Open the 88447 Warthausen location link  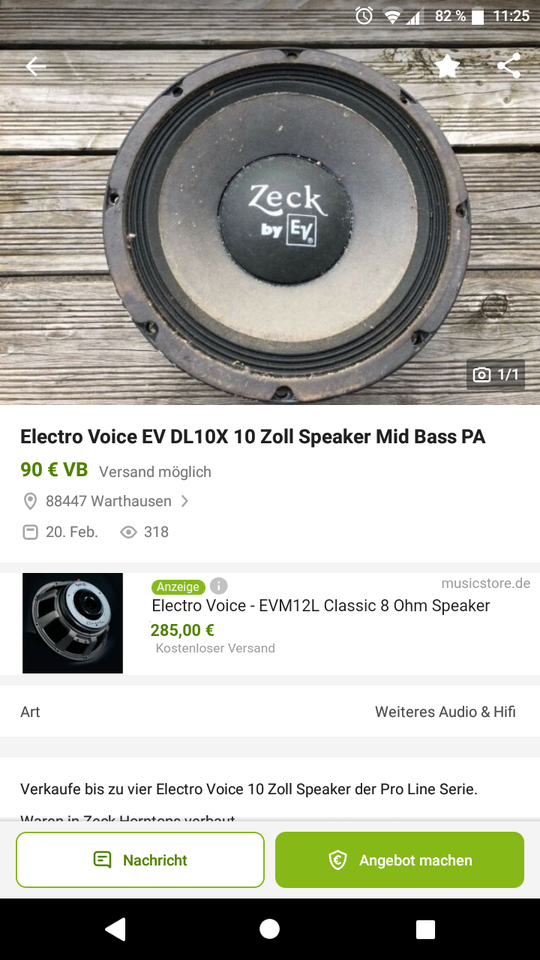pyautogui.click(x=108, y=501)
